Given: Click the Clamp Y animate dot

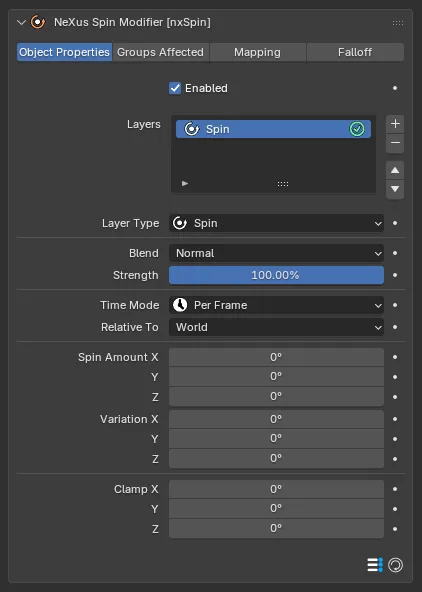Looking at the screenshot, I should (395, 509).
